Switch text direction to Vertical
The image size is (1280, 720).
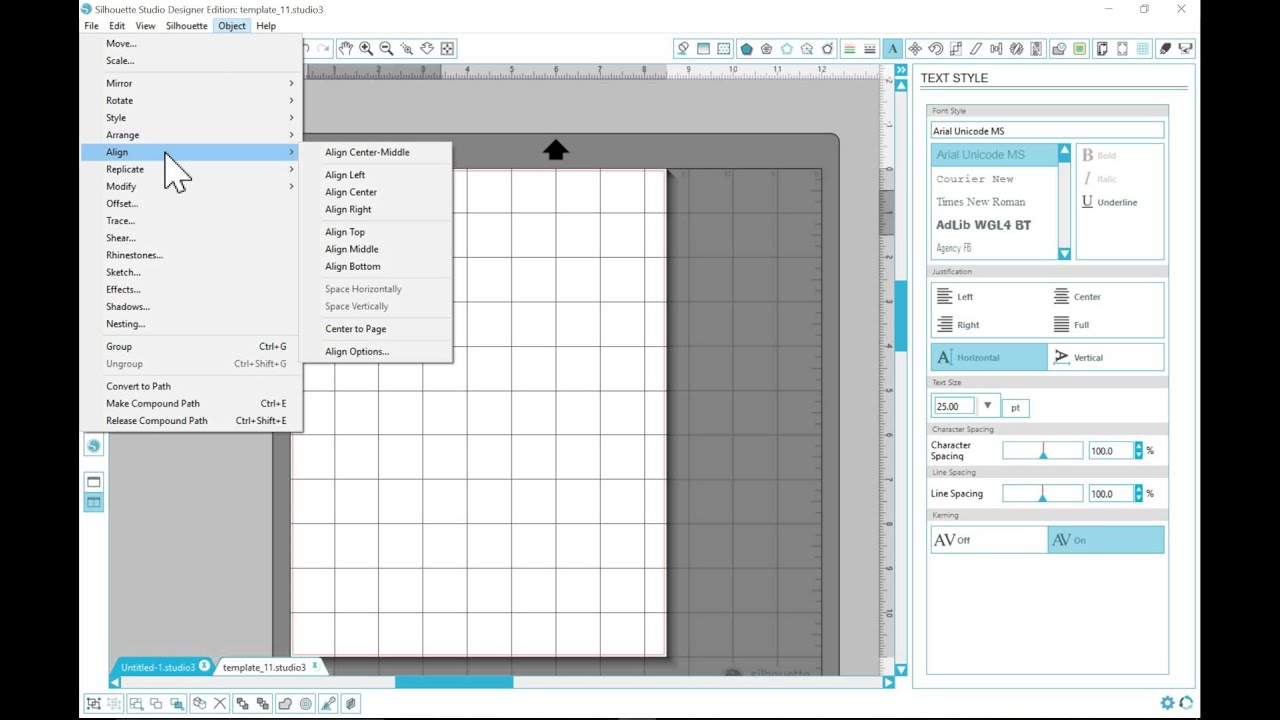(x=1106, y=357)
